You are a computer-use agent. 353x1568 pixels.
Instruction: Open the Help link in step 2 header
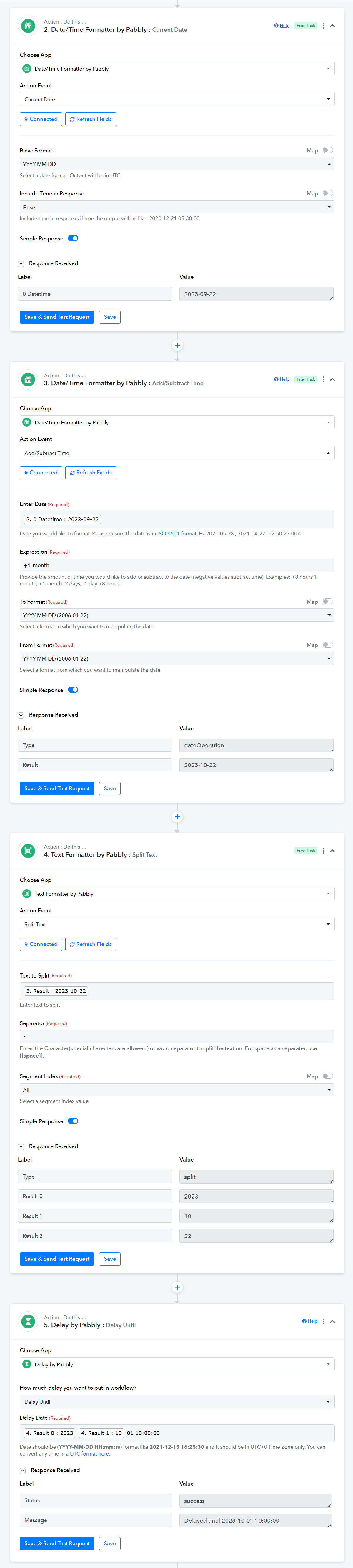[282, 26]
